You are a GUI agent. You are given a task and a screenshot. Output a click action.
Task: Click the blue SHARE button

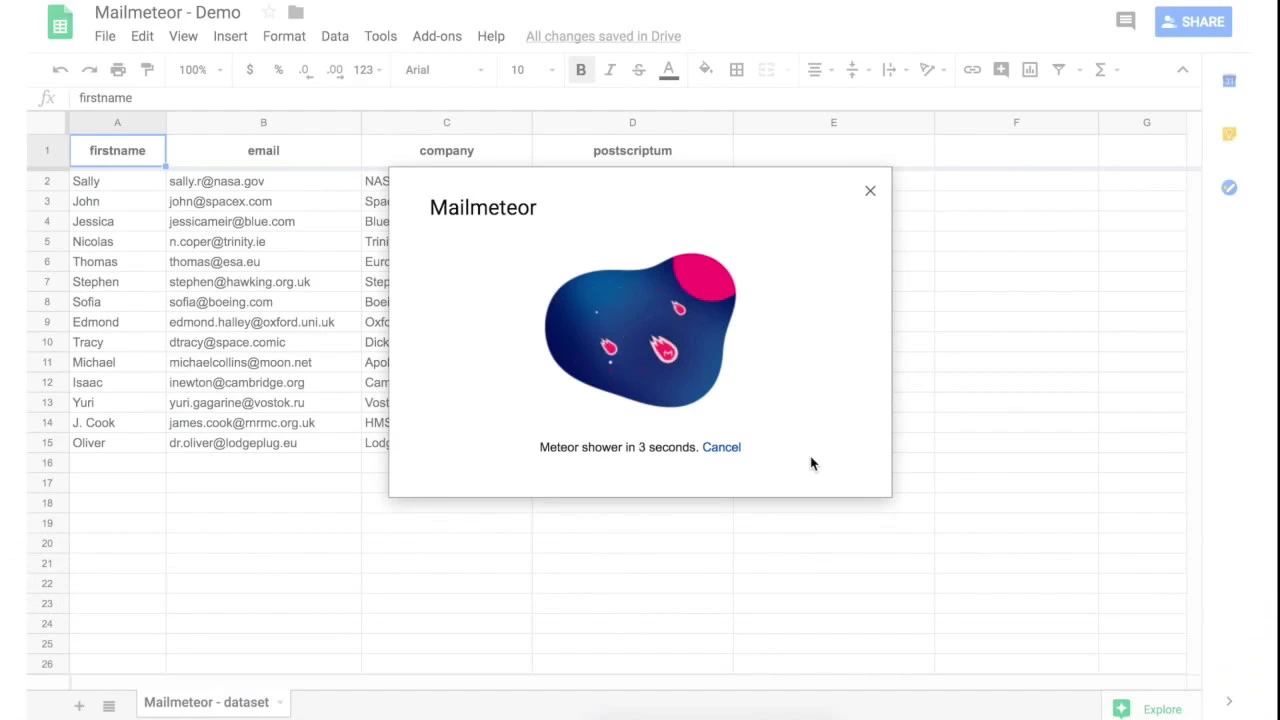click(1193, 21)
